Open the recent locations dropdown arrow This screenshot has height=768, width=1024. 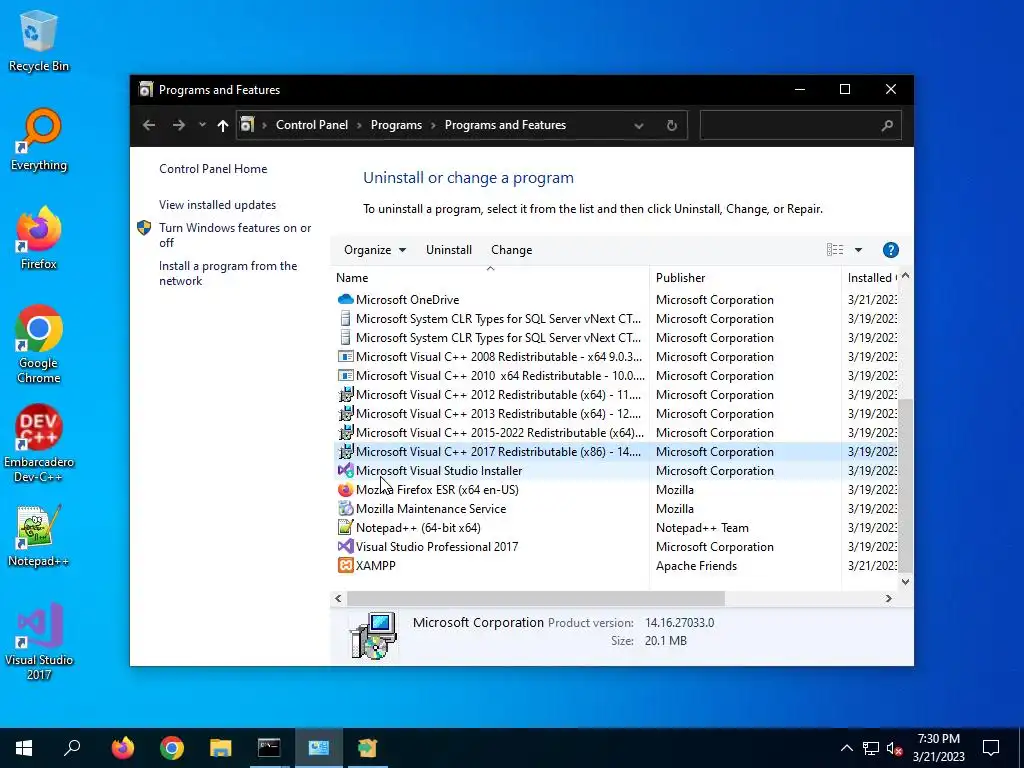click(x=202, y=125)
